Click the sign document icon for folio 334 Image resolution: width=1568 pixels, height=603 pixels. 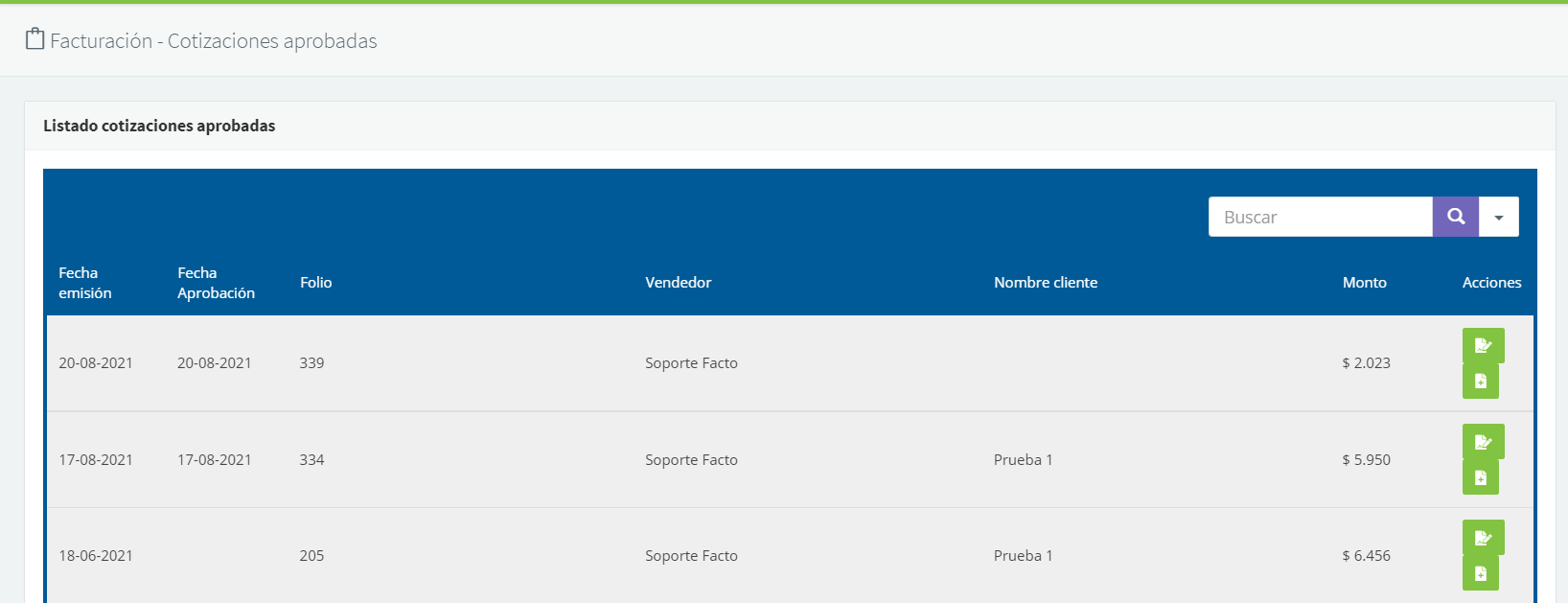1483,442
